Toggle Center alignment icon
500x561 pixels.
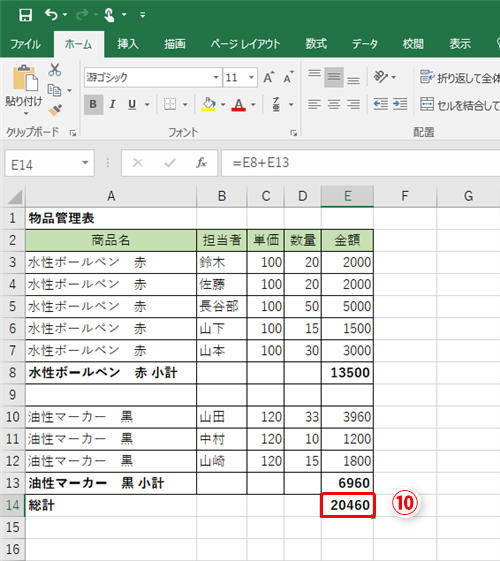(334, 104)
